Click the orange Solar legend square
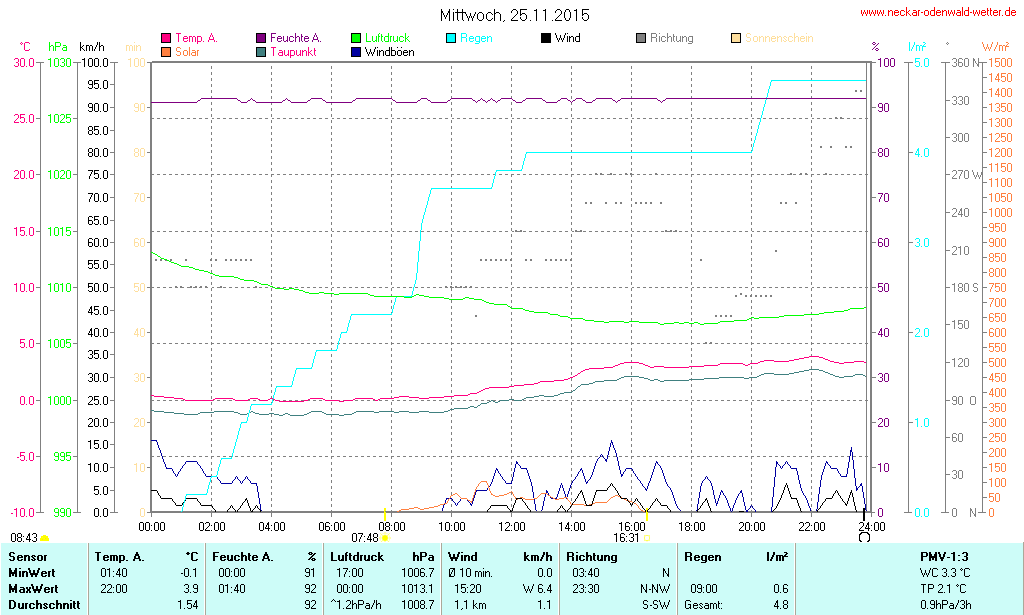 pyautogui.click(x=166, y=51)
